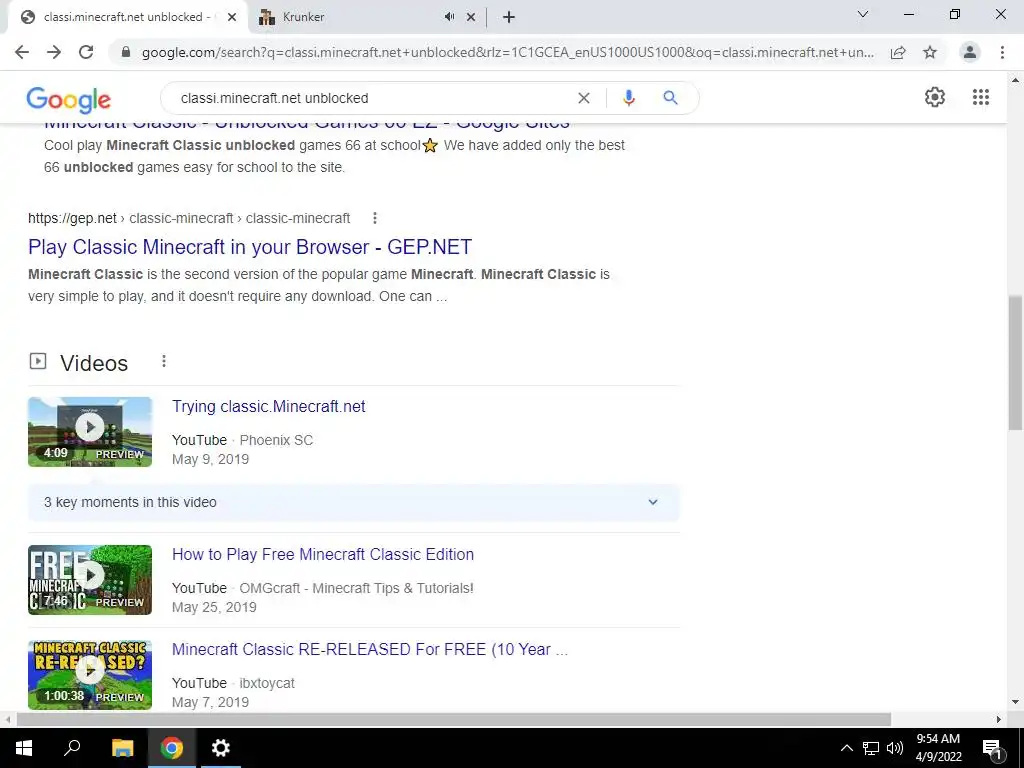Submit search with the magnifier icon
Image resolution: width=1024 pixels, height=768 pixels.
[x=670, y=98]
